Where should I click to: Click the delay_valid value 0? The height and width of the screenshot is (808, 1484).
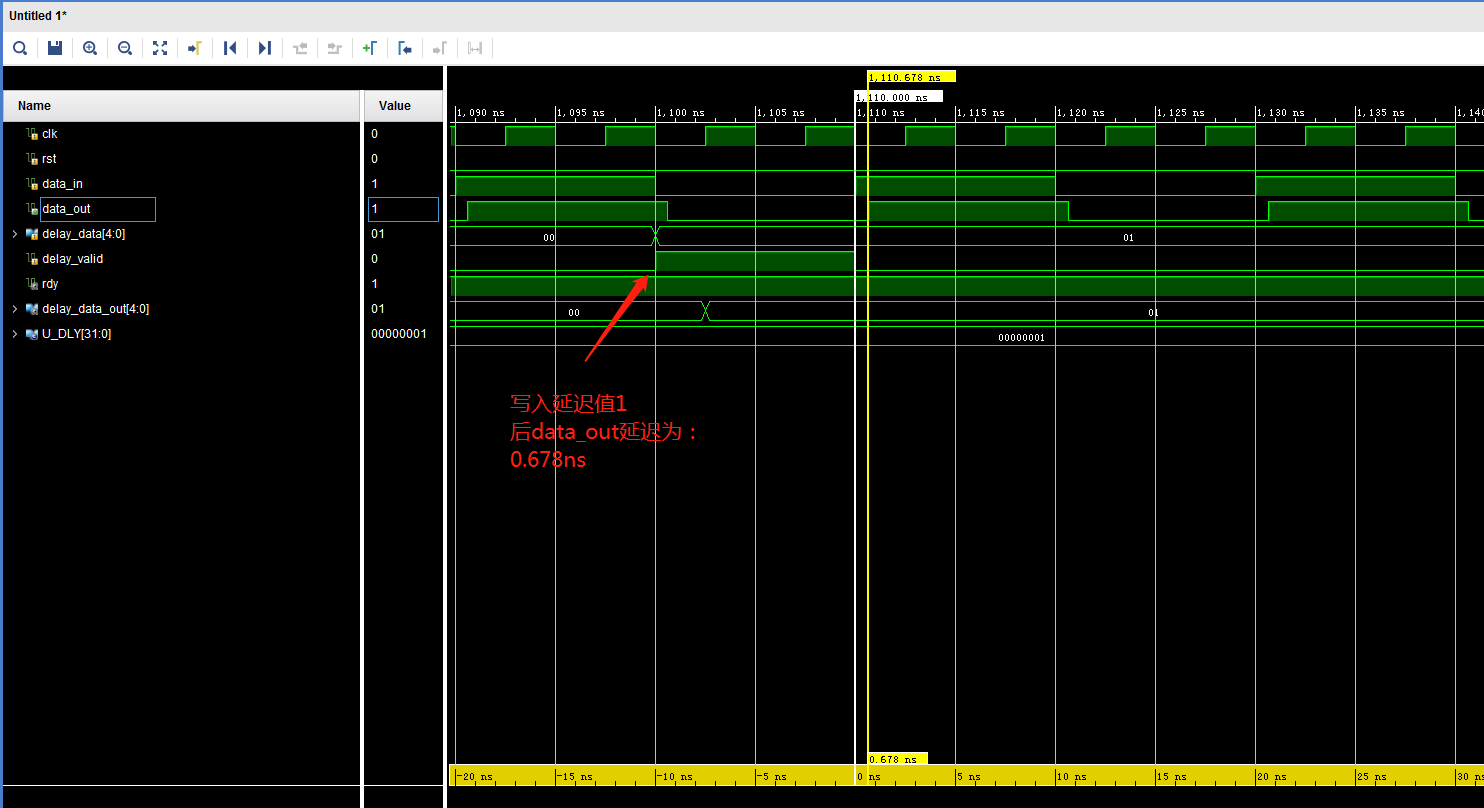pyautogui.click(x=374, y=259)
